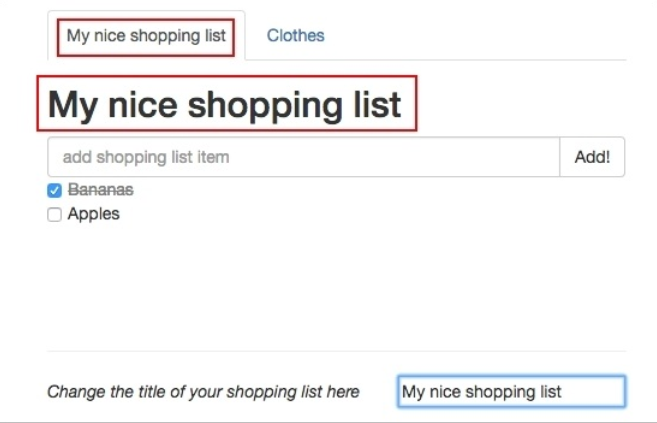Switch to the Clothes tab
The width and height of the screenshot is (657, 423).
click(295, 36)
